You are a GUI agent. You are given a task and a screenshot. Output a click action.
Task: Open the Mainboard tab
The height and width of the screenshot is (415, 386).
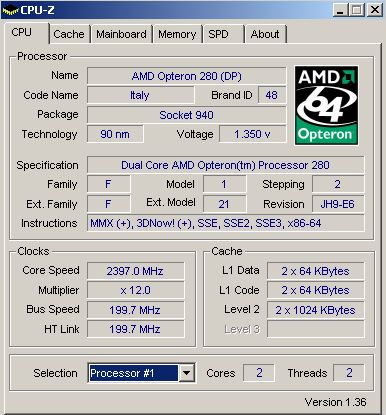[x=121, y=34]
